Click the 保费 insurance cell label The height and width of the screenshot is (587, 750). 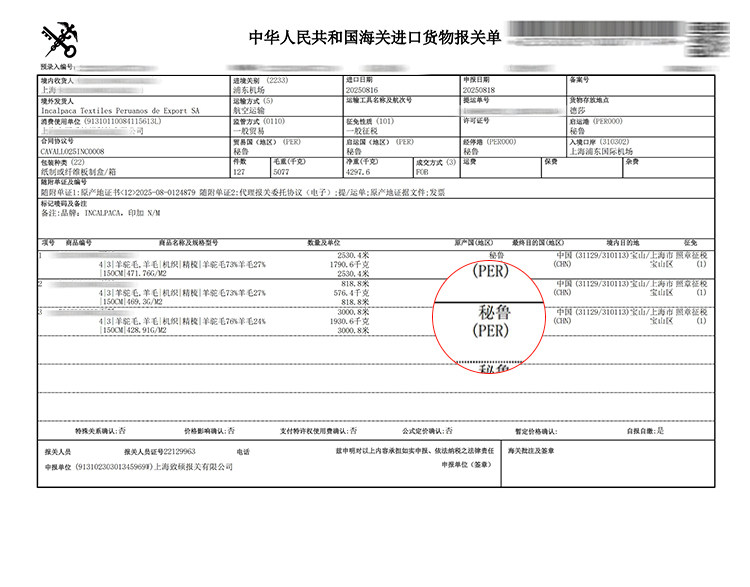pyautogui.click(x=551, y=162)
